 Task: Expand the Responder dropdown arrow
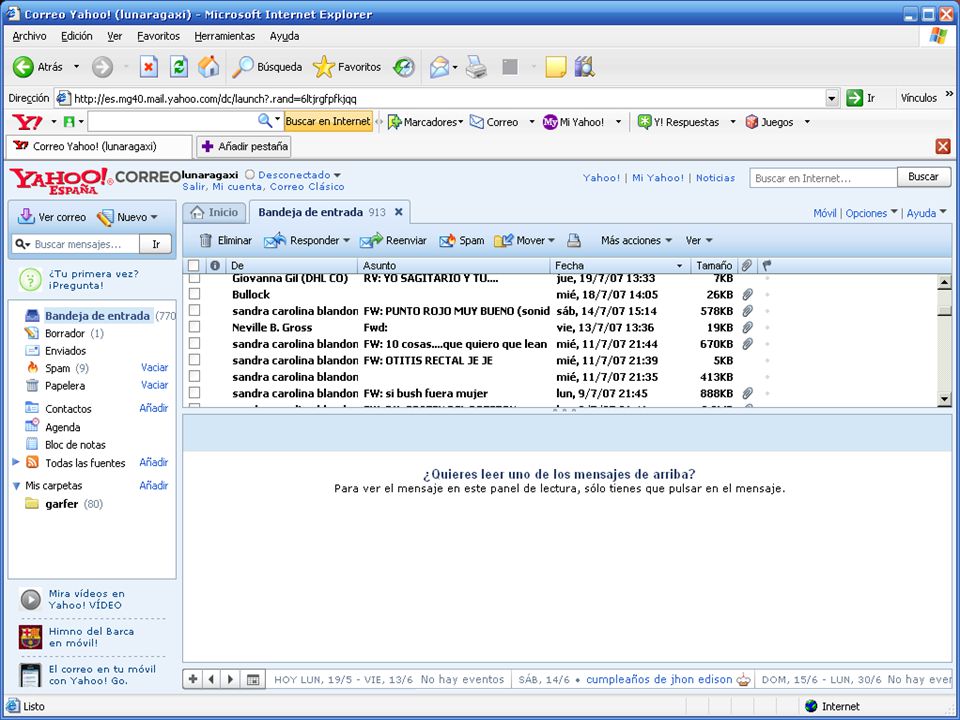click(x=347, y=241)
